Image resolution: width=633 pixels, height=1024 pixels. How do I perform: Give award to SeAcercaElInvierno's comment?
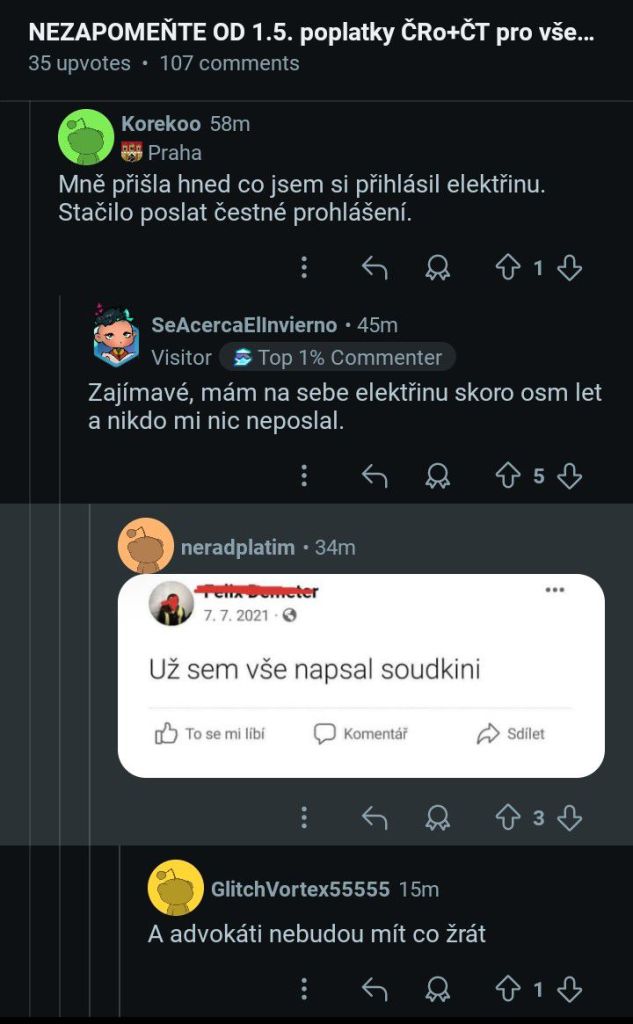tap(437, 476)
